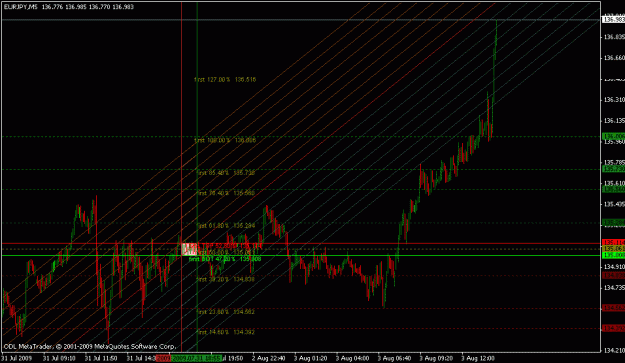
Task: Click 134.210 at bottom of price scale
Action: click(614, 350)
